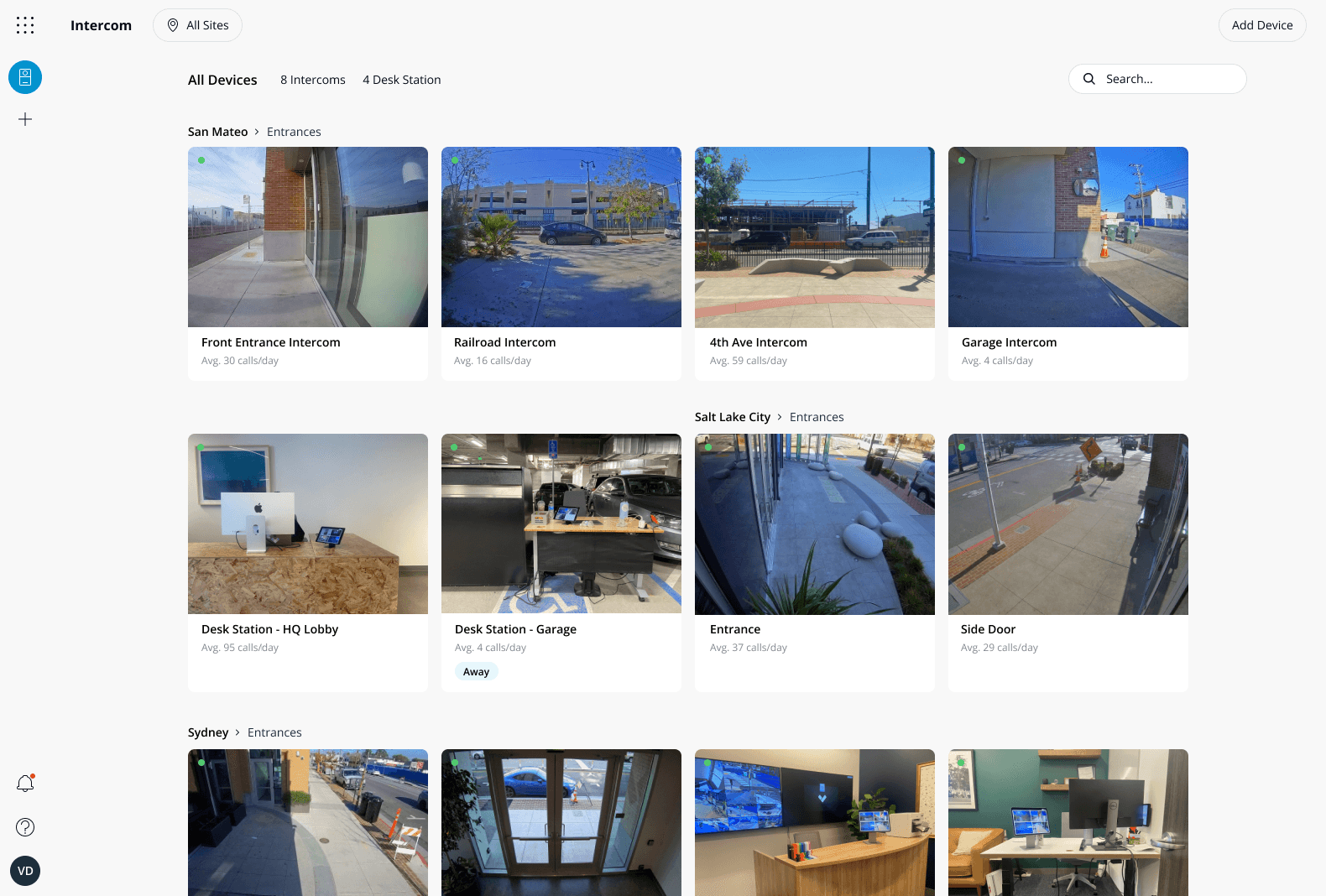This screenshot has height=896, width=1326.
Task: Click the Entrance device title
Action: click(x=735, y=629)
